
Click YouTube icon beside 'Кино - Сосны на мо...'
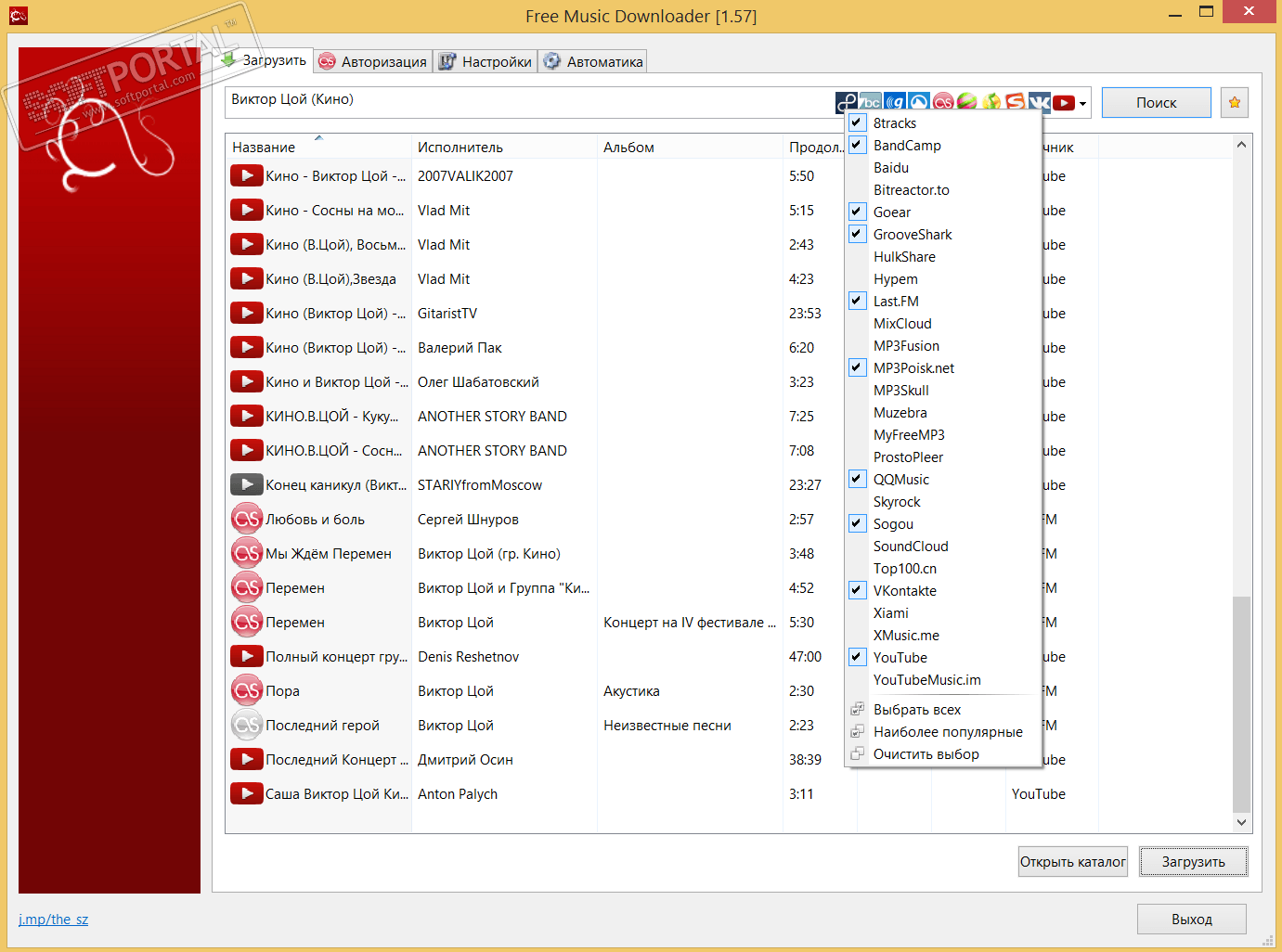(x=246, y=210)
